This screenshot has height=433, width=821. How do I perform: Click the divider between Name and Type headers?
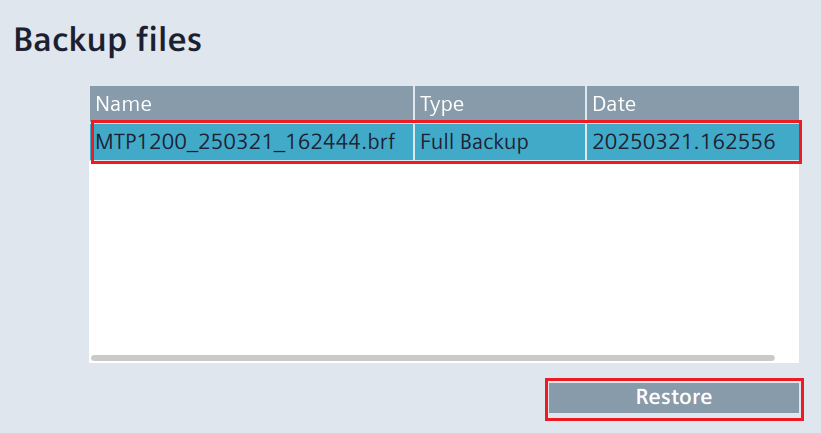(x=414, y=103)
